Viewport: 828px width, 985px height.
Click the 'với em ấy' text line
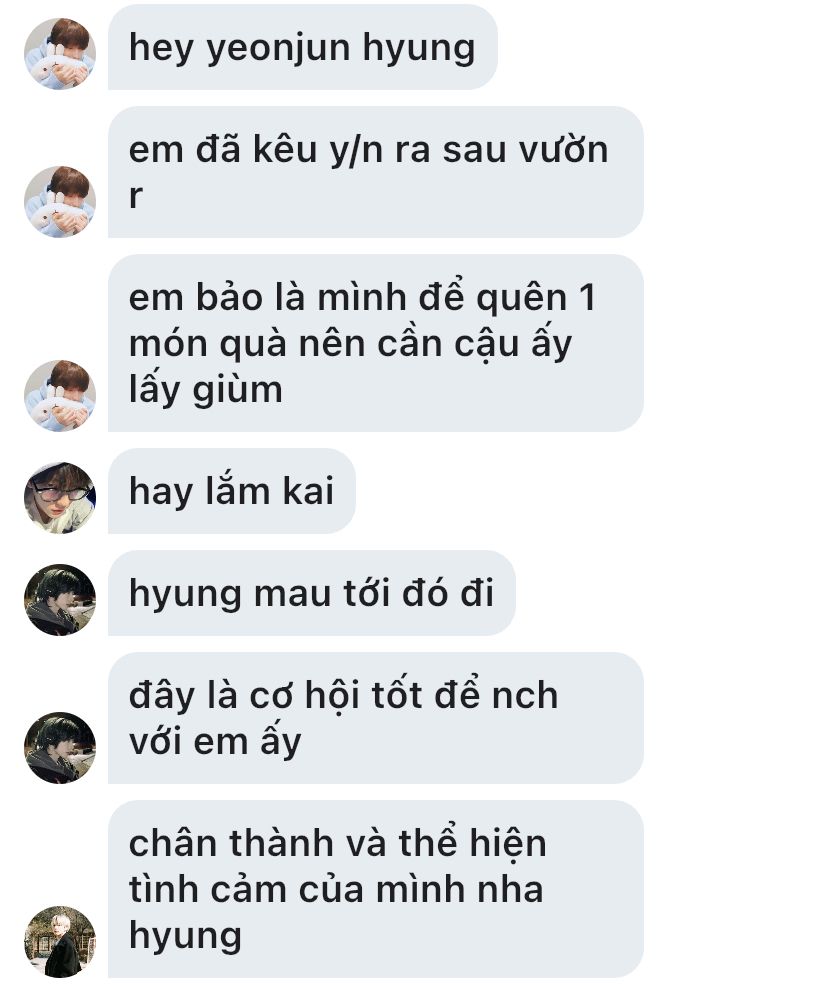coord(215,742)
